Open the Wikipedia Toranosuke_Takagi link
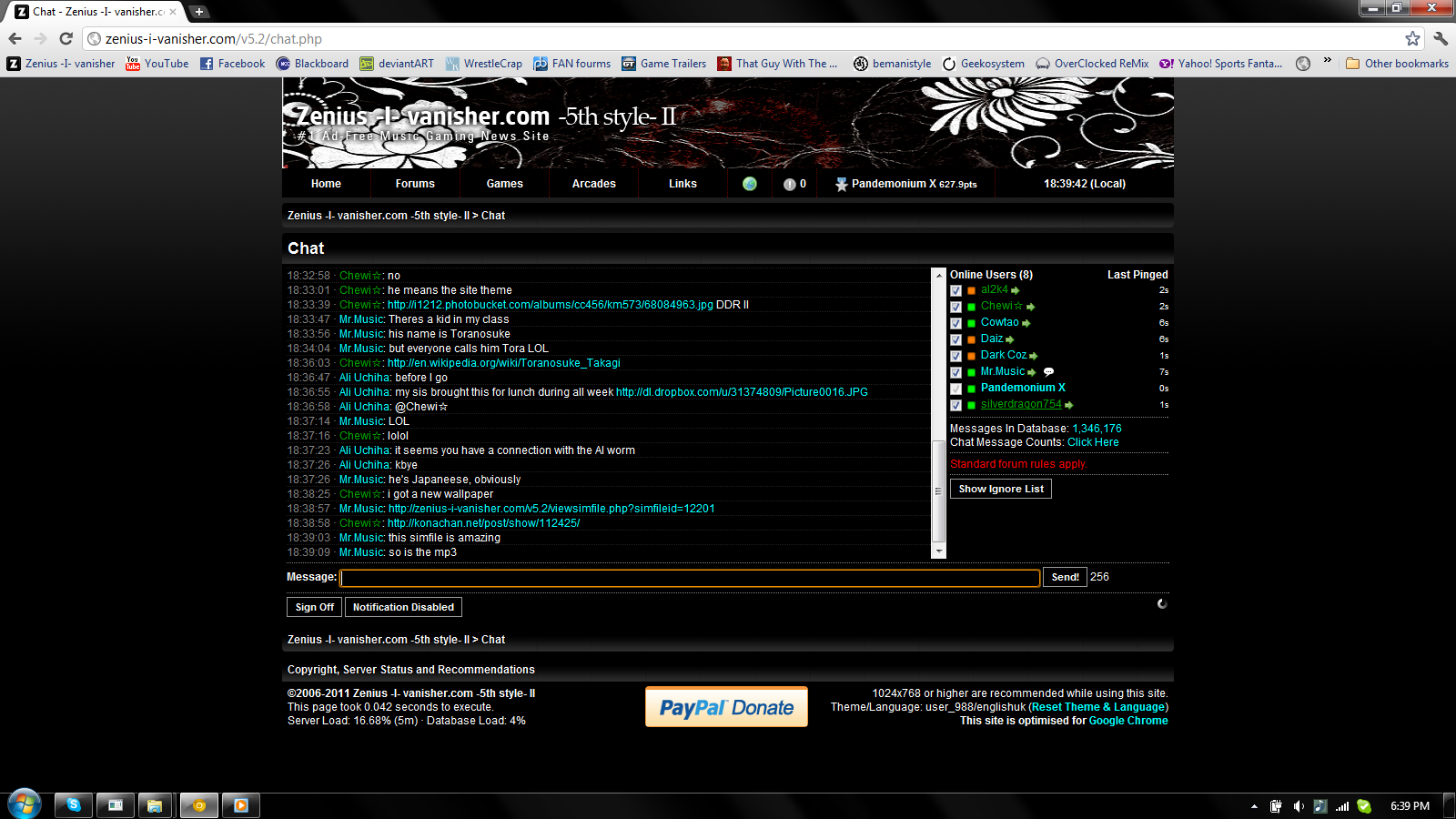 (504, 363)
